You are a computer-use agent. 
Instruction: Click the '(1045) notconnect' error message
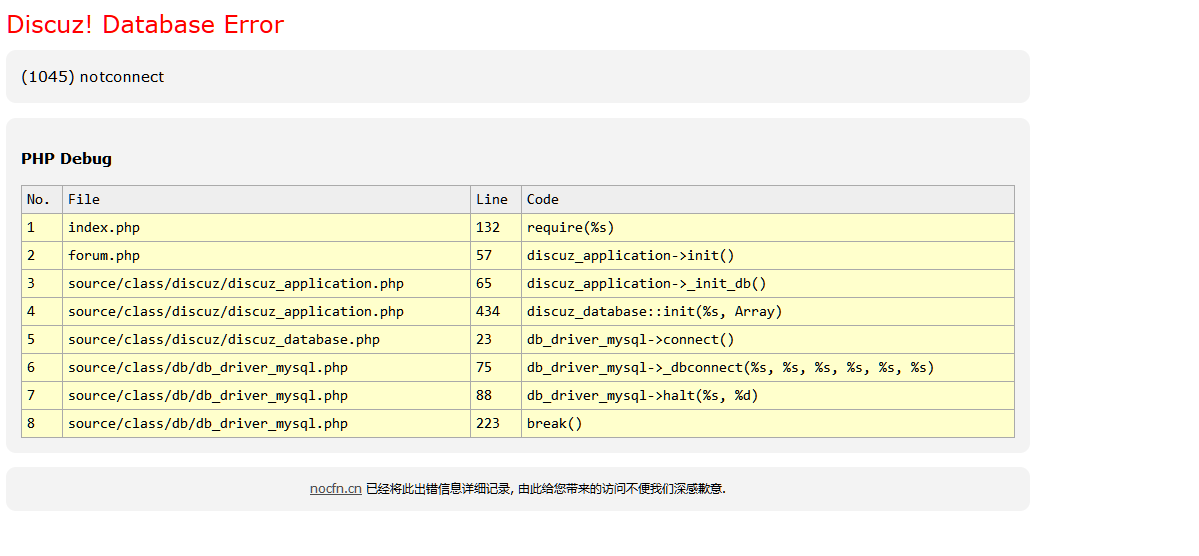[x=93, y=76]
